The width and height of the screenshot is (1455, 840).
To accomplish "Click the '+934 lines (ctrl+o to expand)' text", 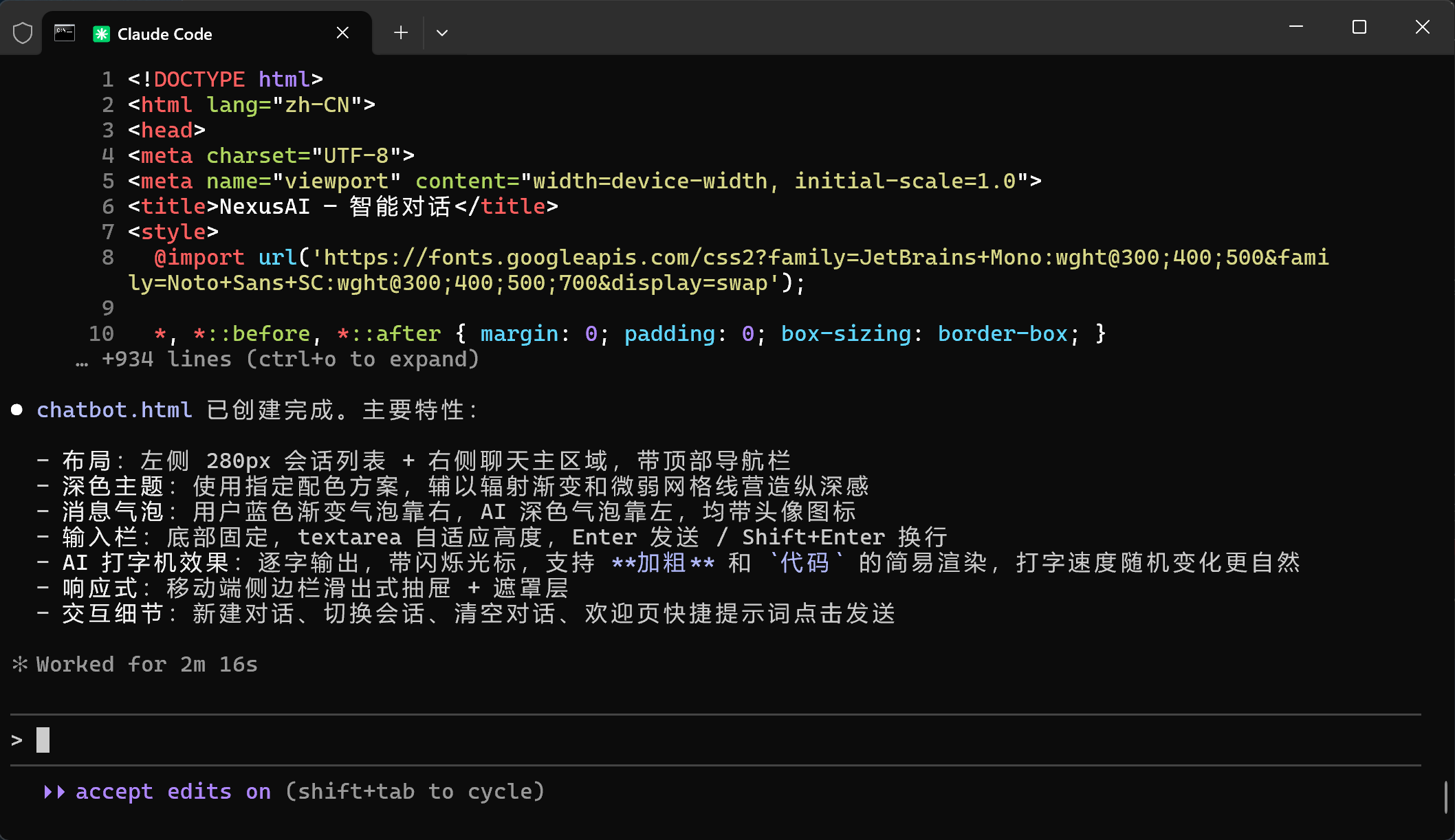I will (x=290, y=360).
